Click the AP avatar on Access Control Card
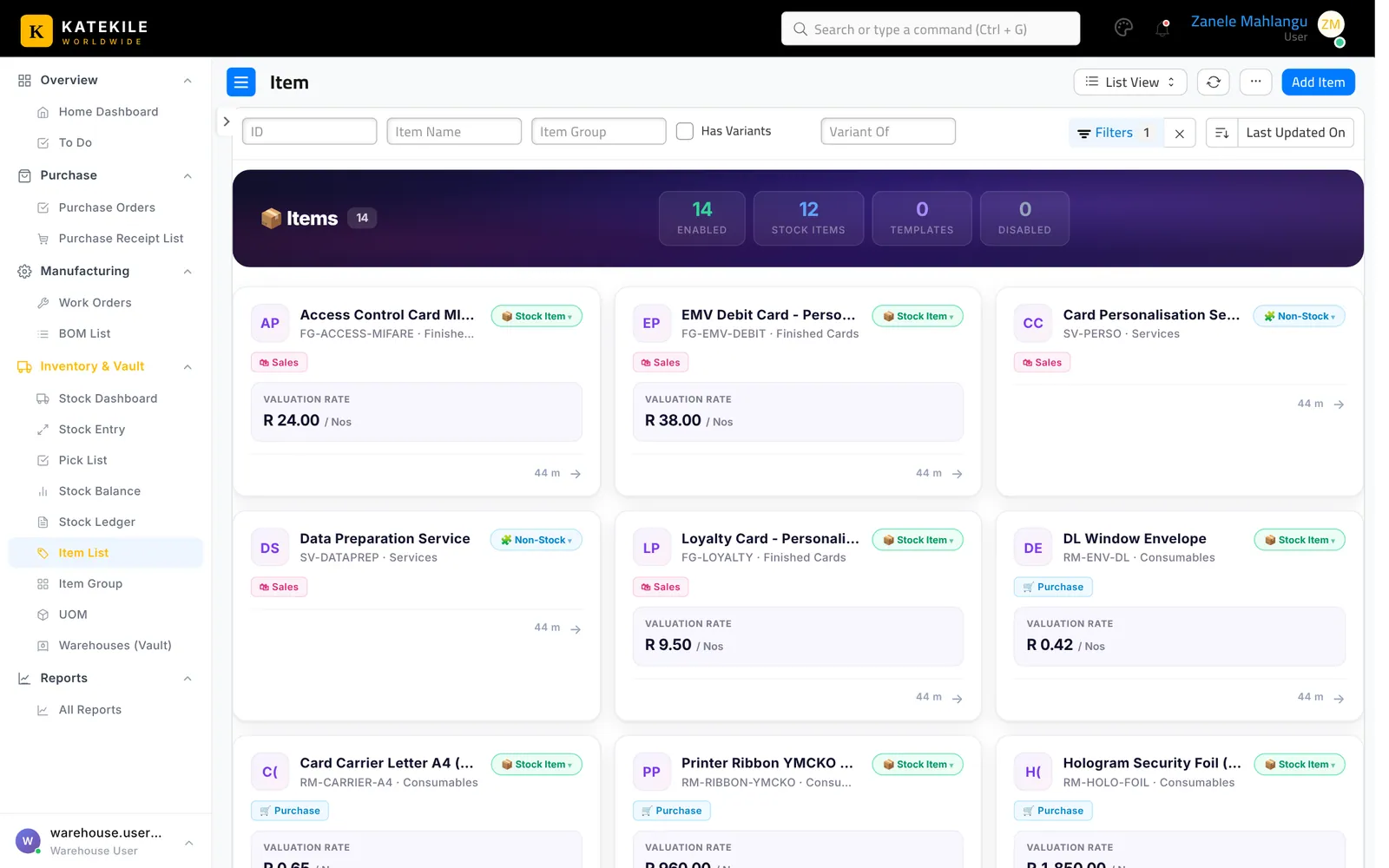 point(270,323)
